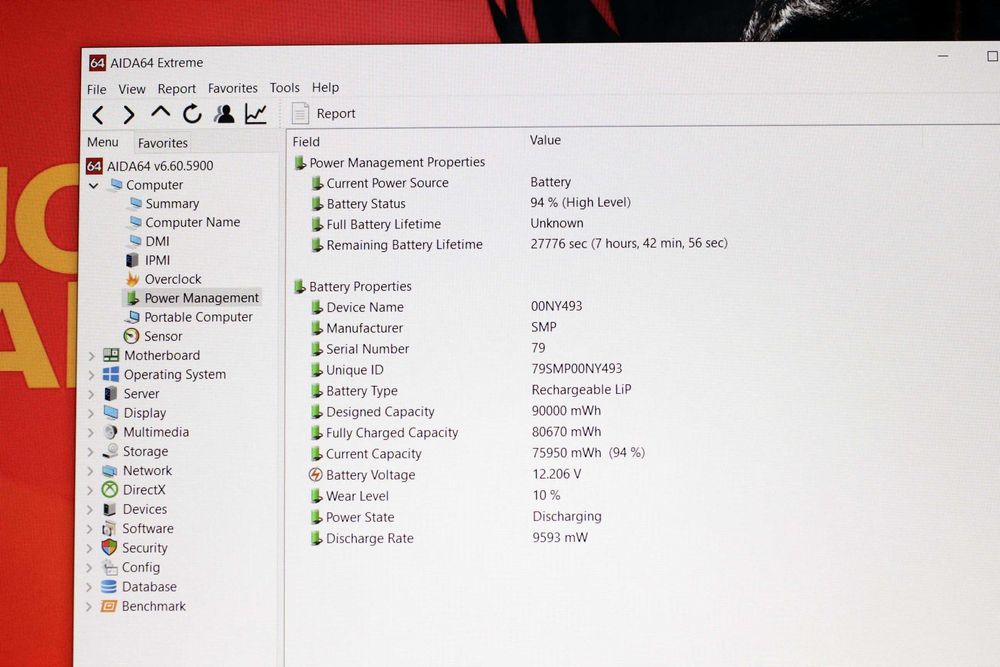Open Summary under Computer

(x=172, y=203)
